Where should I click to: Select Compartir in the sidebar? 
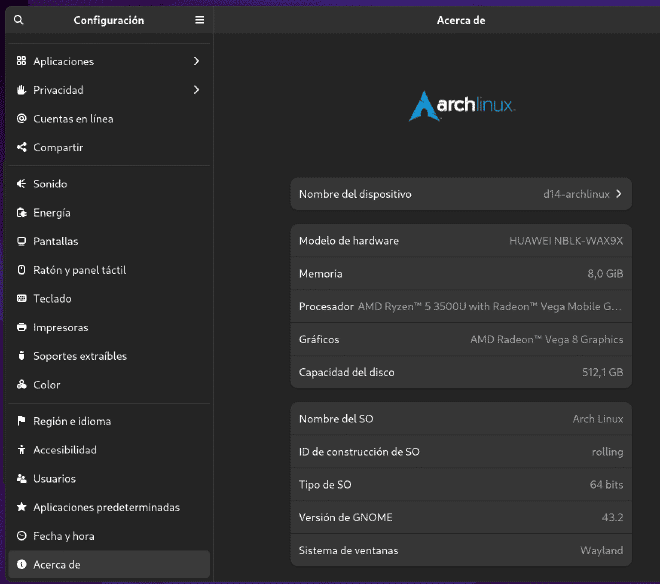click(x=109, y=147)
